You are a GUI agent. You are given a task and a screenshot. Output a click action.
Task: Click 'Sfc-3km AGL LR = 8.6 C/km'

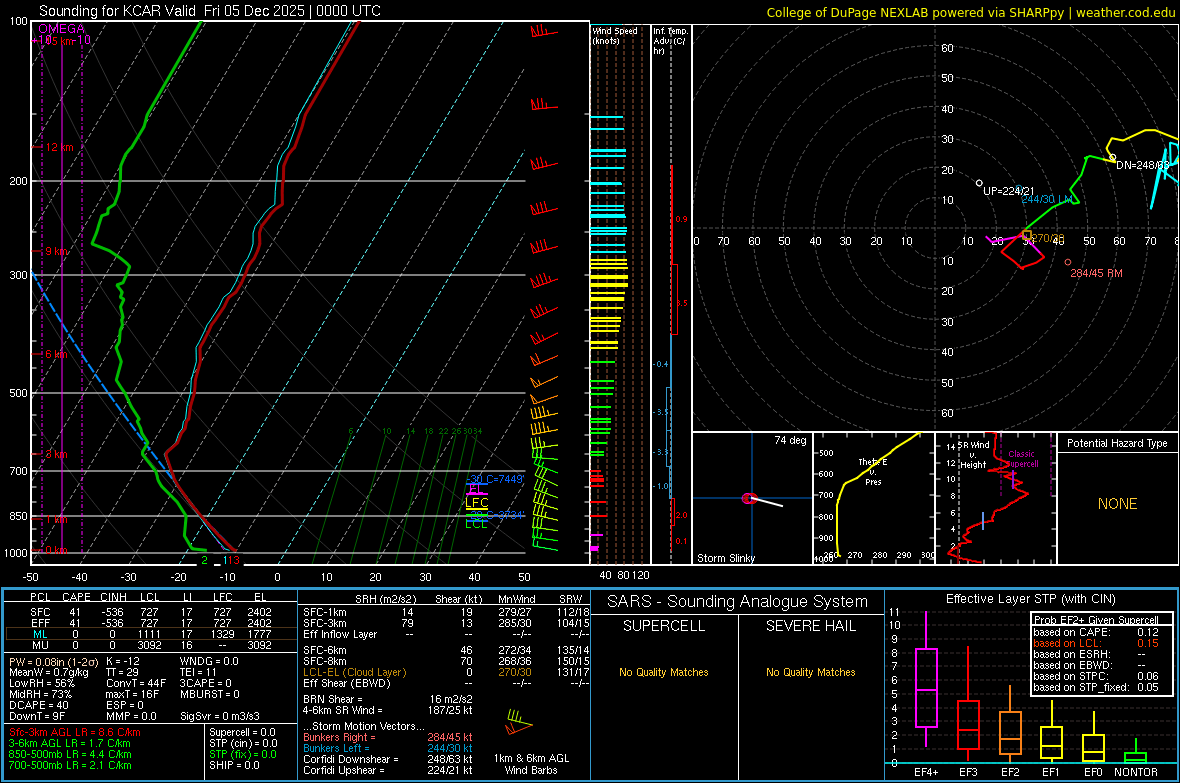75,732
